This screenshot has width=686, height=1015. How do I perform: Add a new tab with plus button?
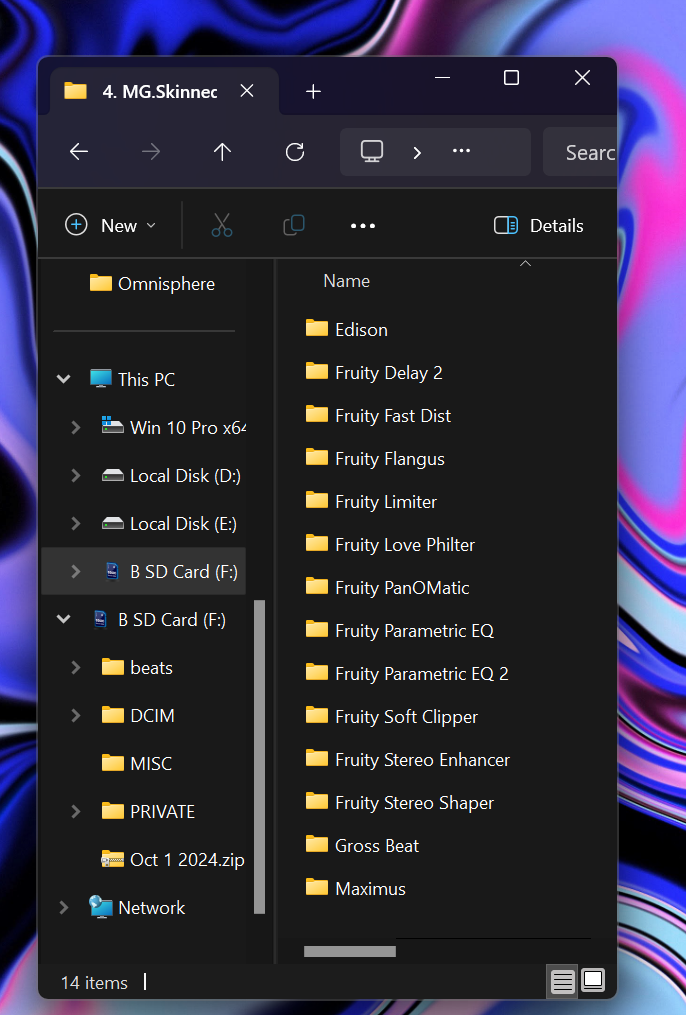click(x=313, y=91)
